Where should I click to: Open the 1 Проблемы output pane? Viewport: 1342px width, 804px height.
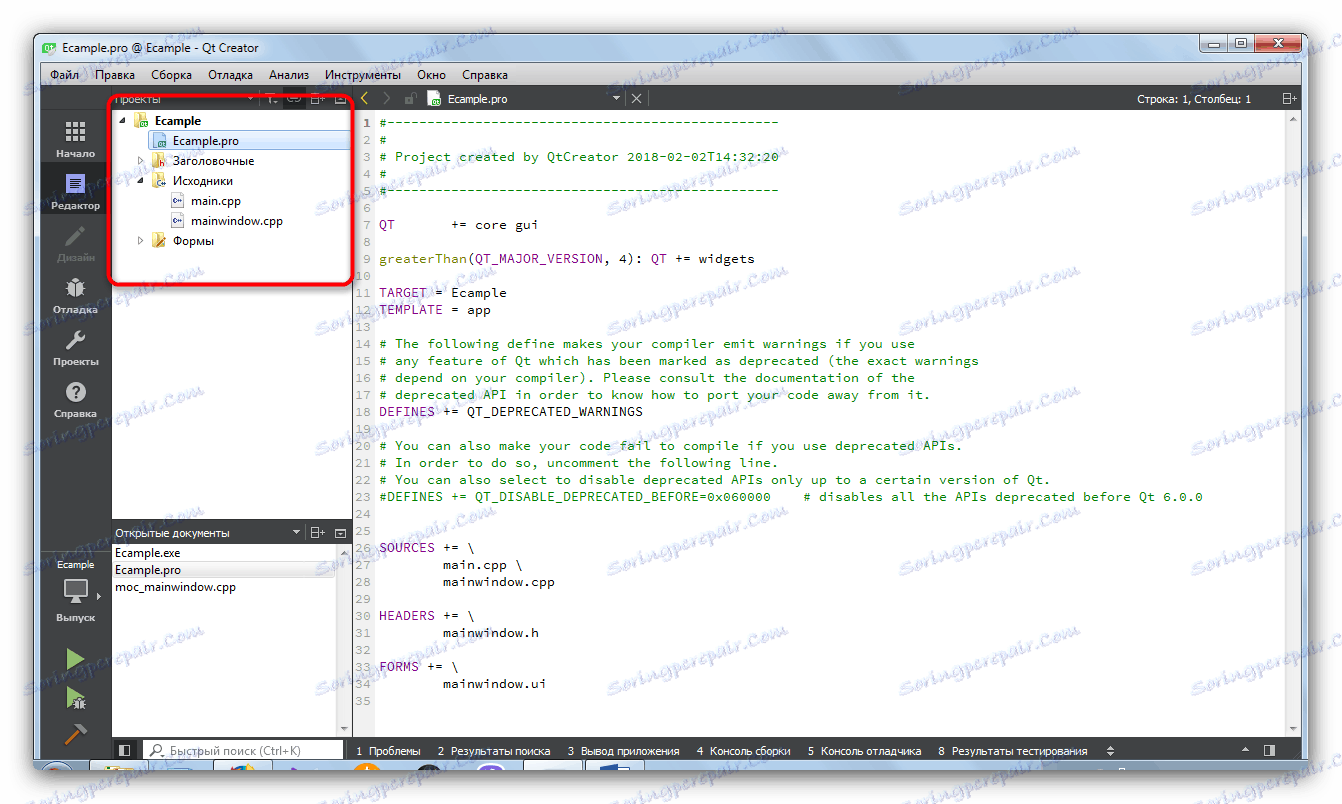click(389, 751)
